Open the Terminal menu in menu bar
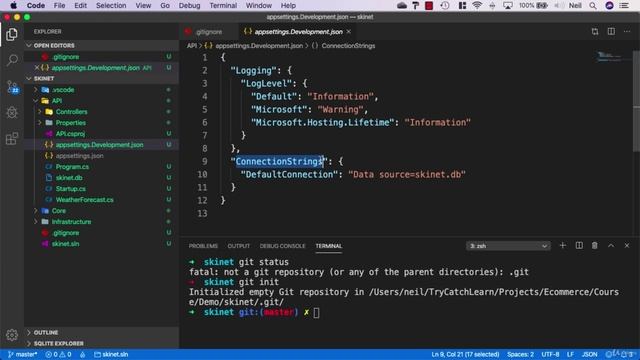Viewport: 640px width, 360px height. click(223, 5)
